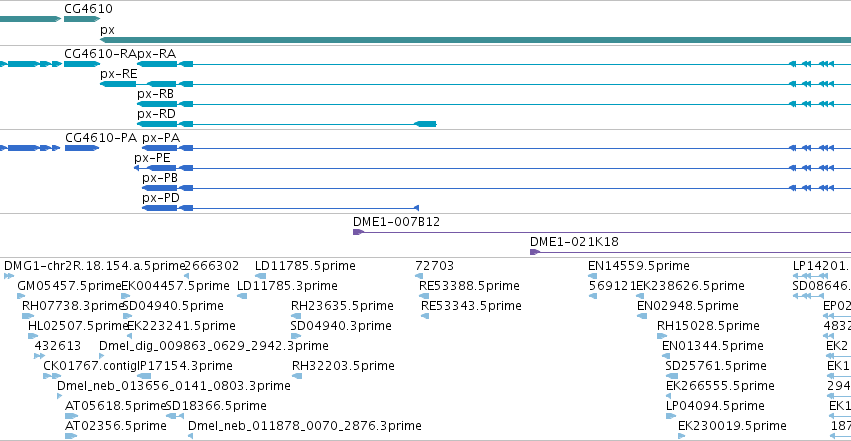Select the RE53388.5prime EST label
The width and height of the screenshot is (851, 441).
[x=469, y=286]
